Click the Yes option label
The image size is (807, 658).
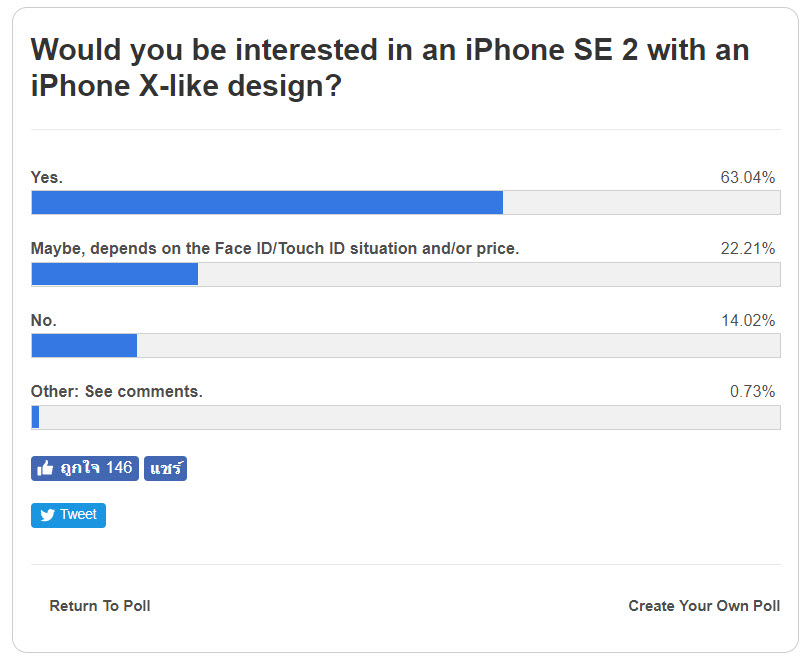point(45,176)
